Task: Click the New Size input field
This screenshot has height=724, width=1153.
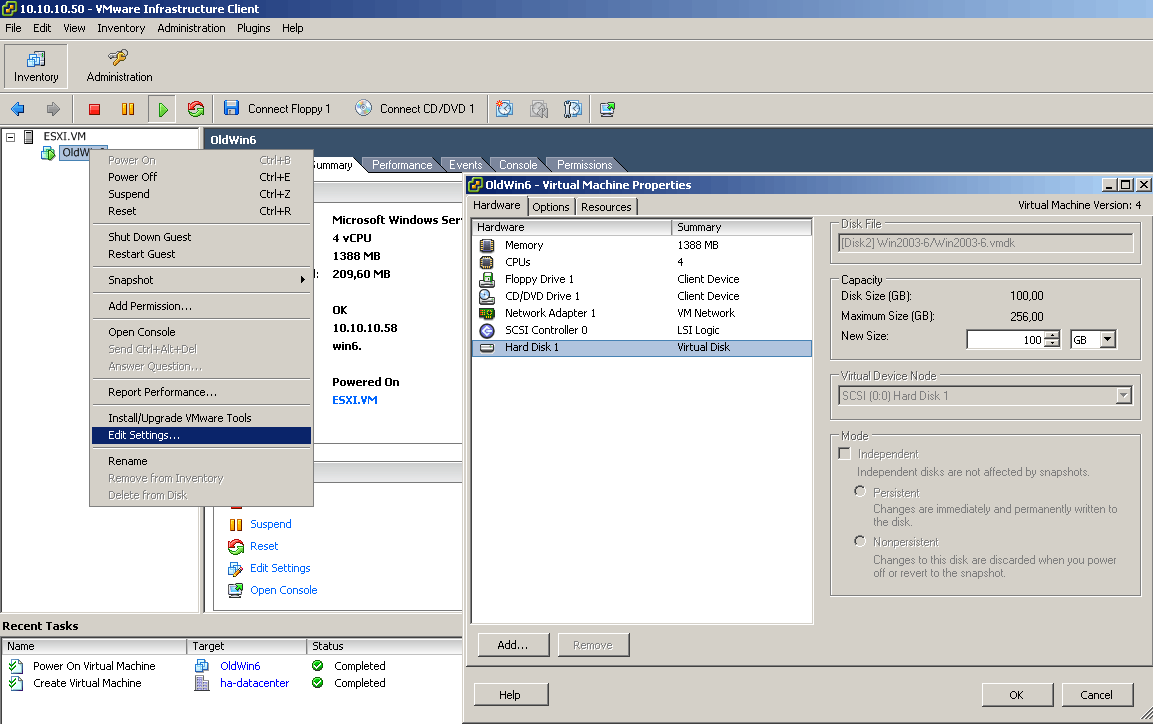Action: pos(1005,340)
